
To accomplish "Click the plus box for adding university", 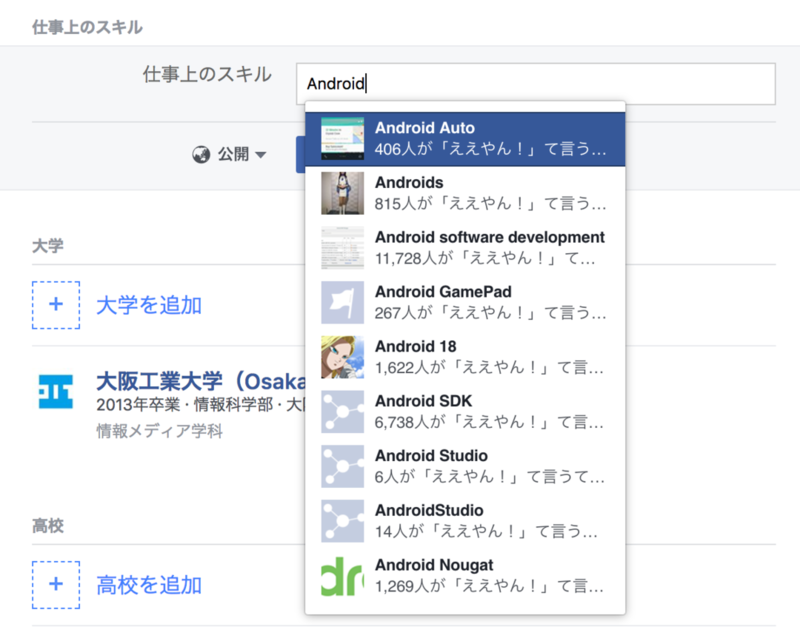I will pos(56,305).
